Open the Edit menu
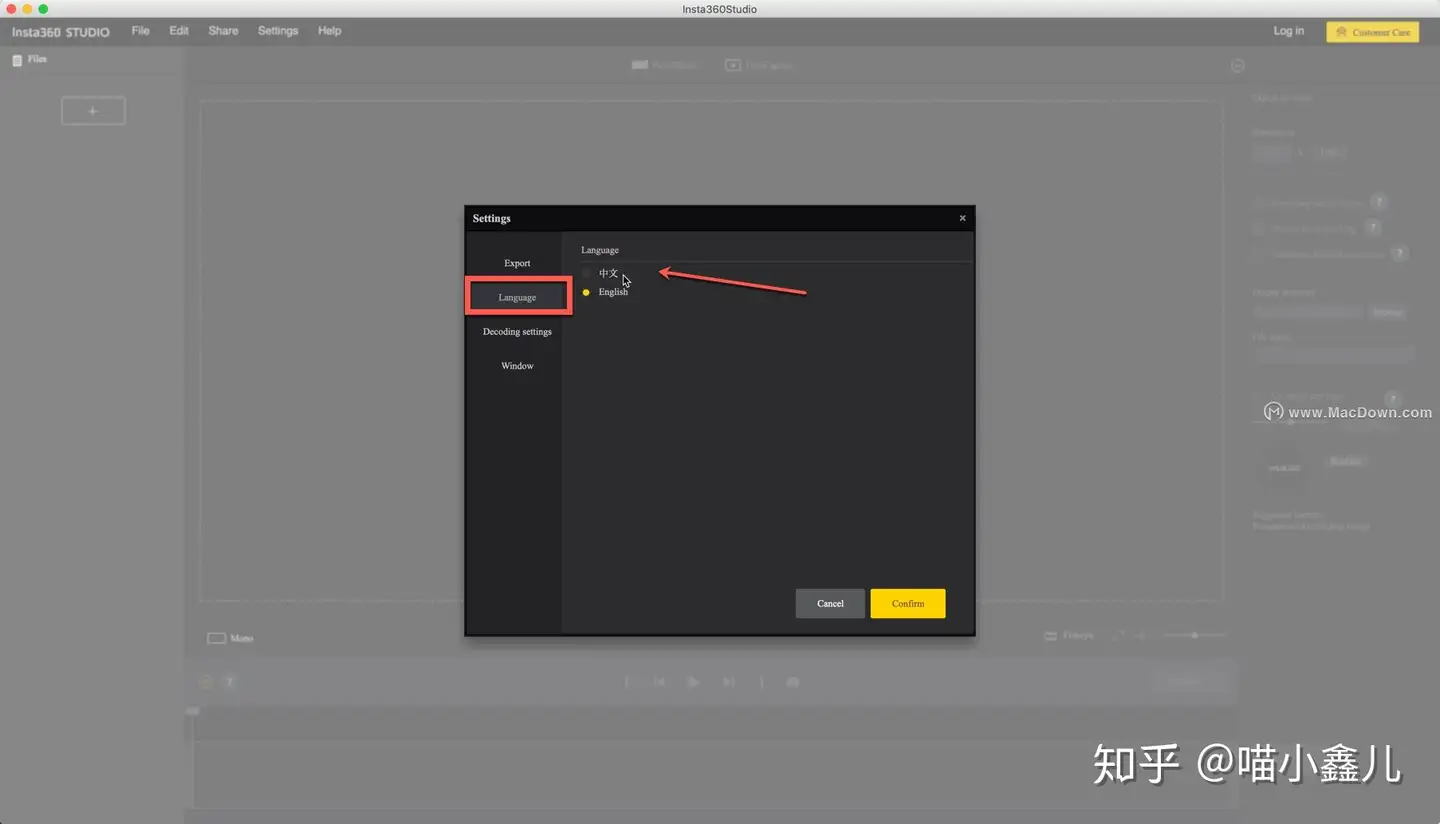Screen dimensions: 1440x824 (x=179, y=31)
